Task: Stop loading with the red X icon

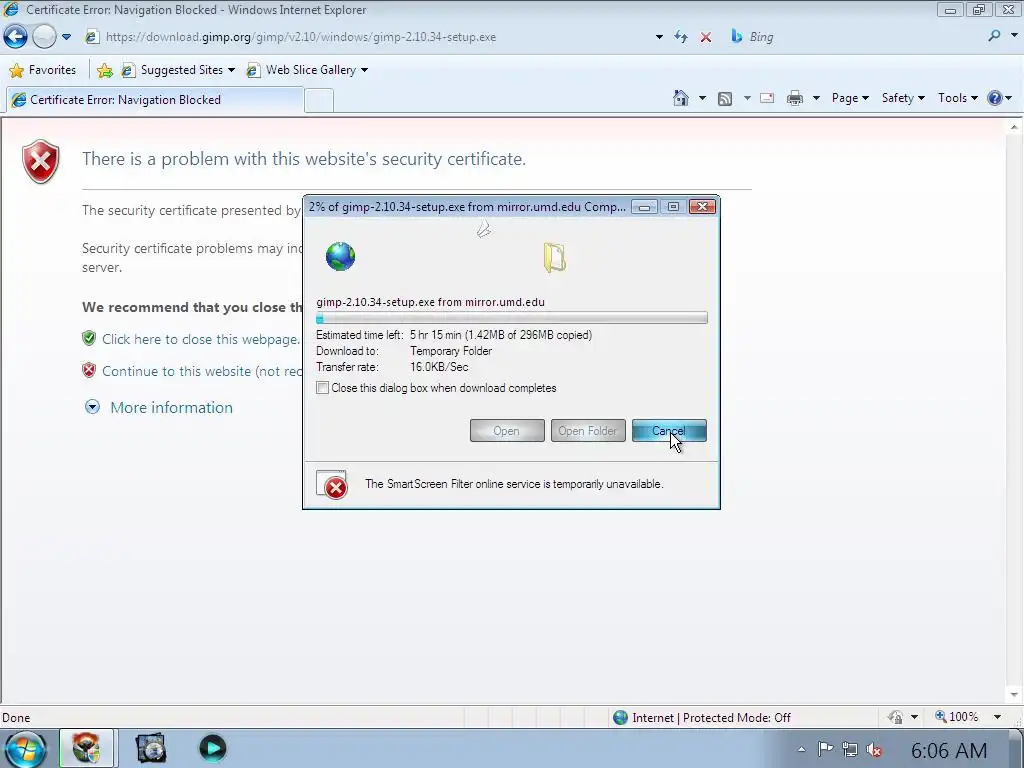Action: [x=705, y=37]
